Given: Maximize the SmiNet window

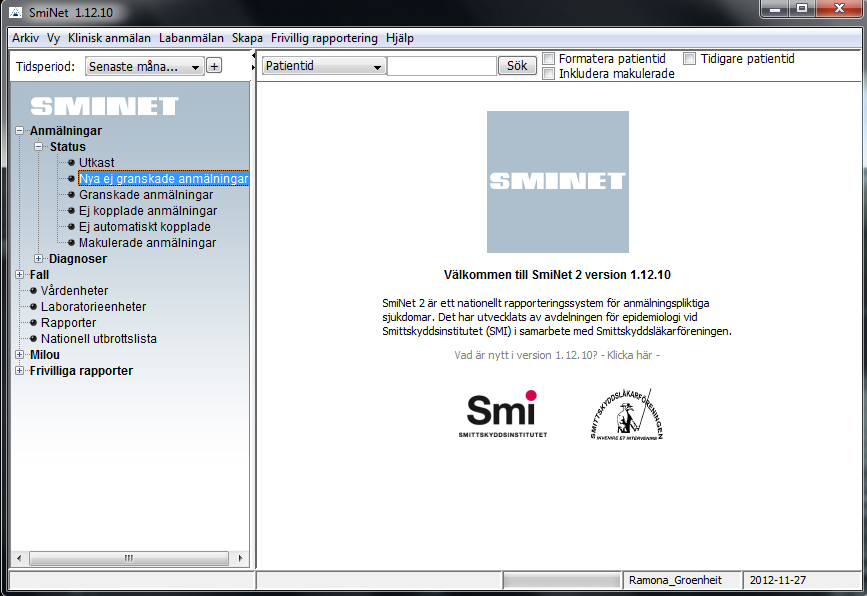Looking at the screenshot, I should (802, 9).
